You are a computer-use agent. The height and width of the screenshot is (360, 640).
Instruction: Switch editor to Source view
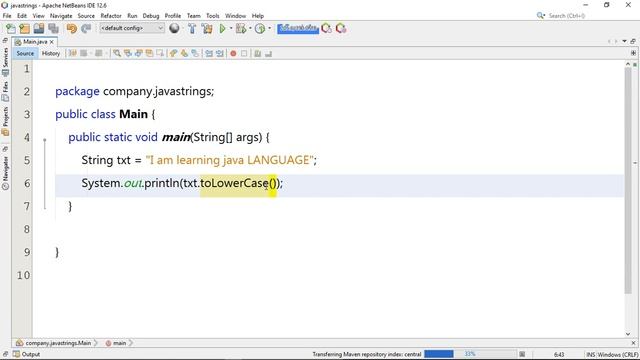click(25, 53)
